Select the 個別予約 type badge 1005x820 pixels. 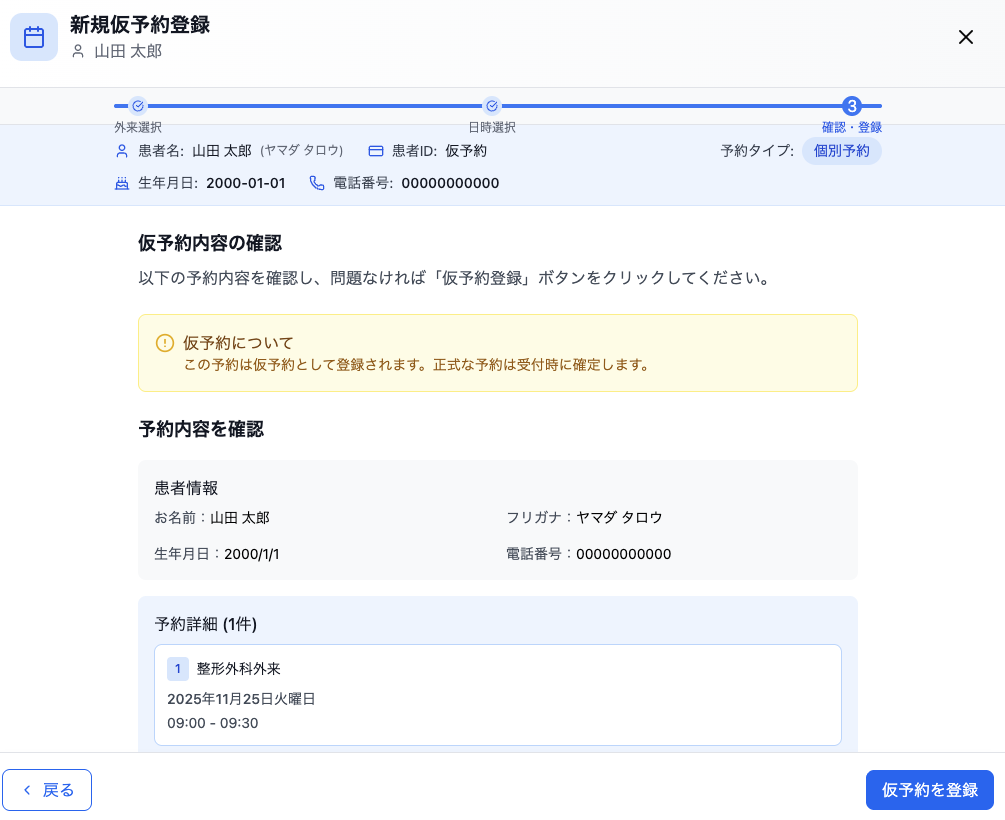click(841, 151)
